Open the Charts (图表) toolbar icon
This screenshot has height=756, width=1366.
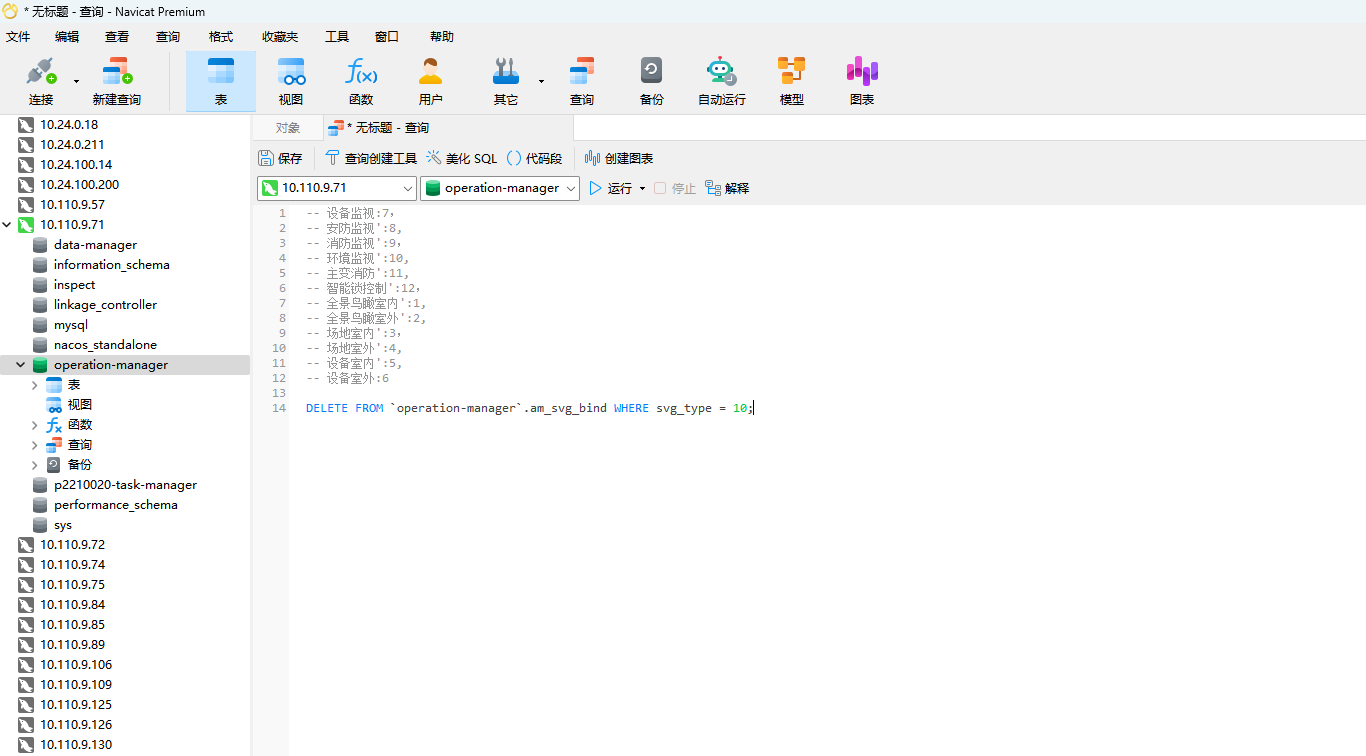[x=861, y=80]
